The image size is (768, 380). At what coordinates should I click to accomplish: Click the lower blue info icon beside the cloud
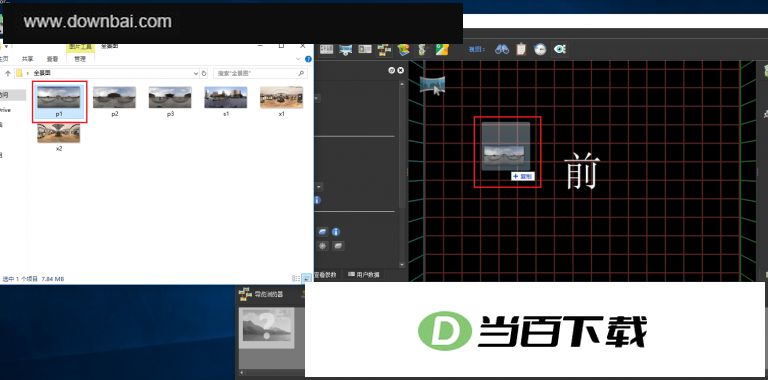(x=336, y=232)
